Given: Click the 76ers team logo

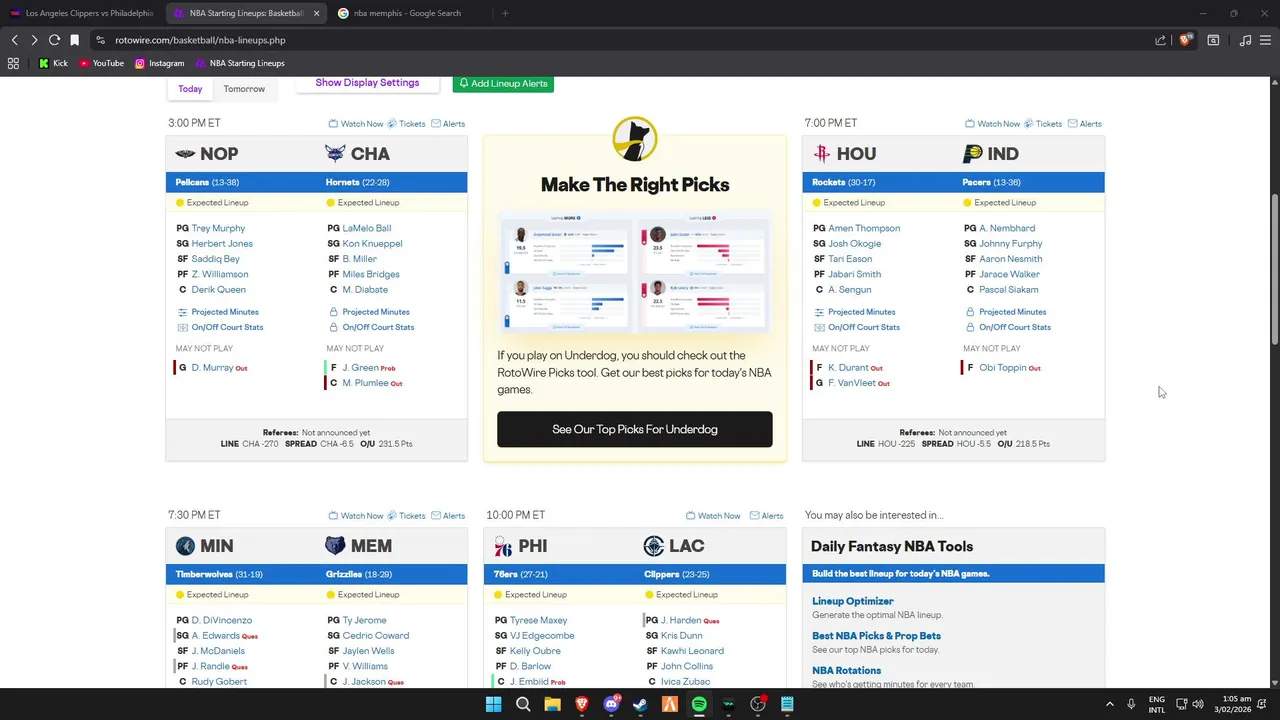Looking at the screenshot, I should click(x=503, y=546).
